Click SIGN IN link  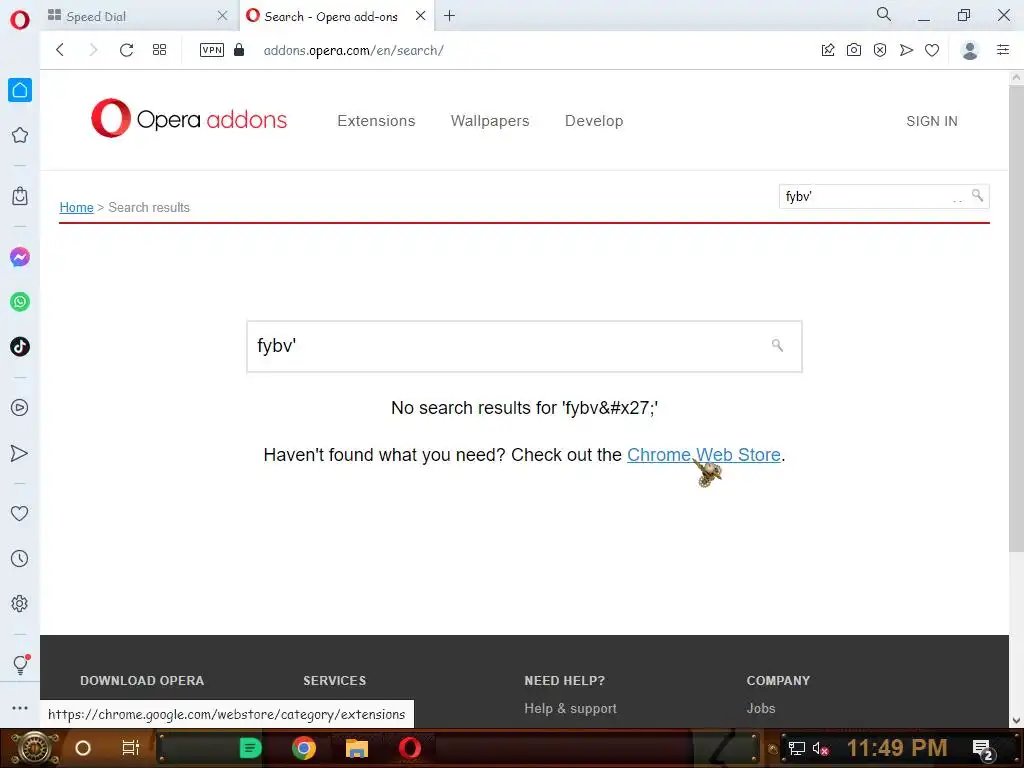pos(932,121)
